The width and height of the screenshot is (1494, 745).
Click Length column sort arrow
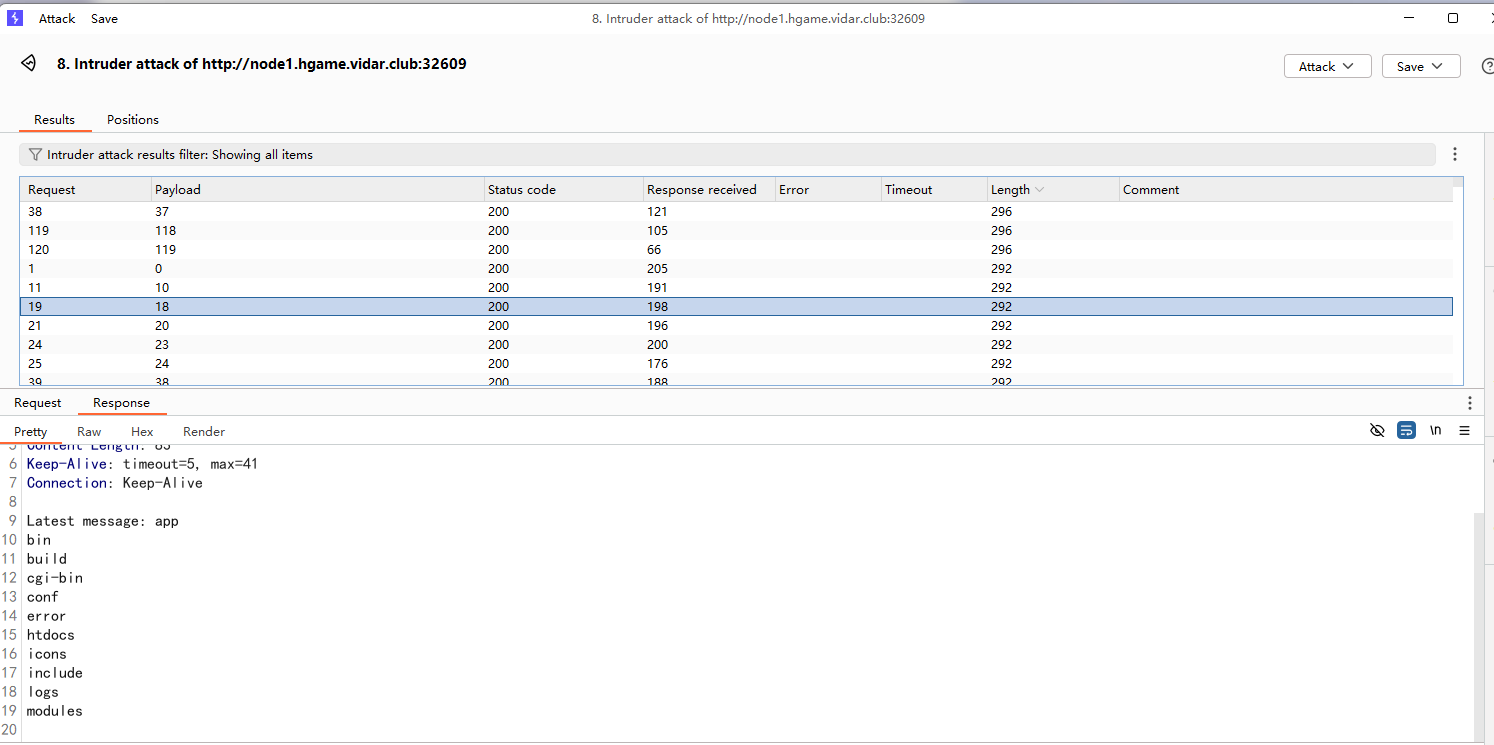pos(1040,190)
